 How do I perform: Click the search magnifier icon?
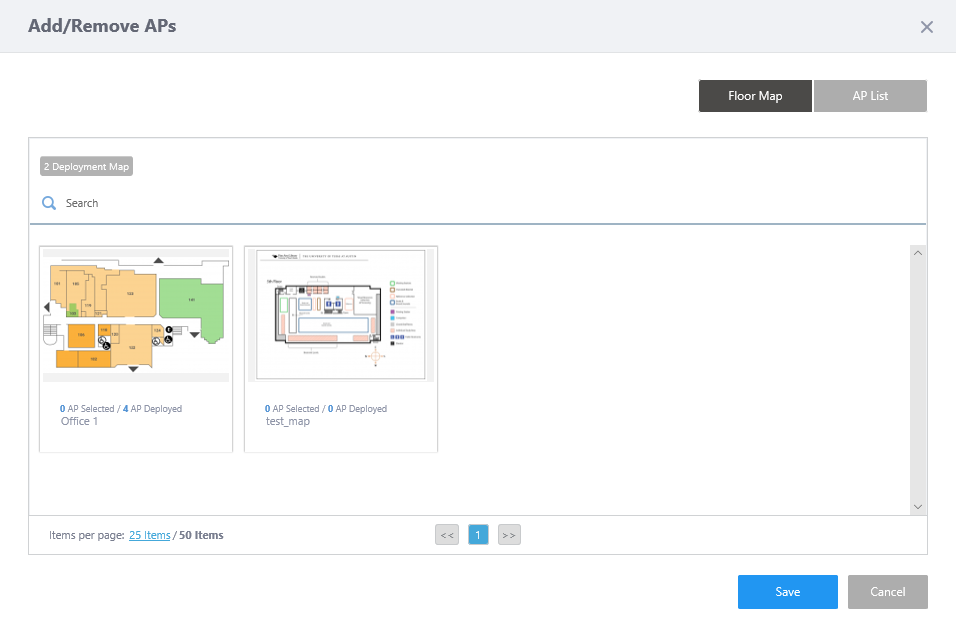pos(48,203)
